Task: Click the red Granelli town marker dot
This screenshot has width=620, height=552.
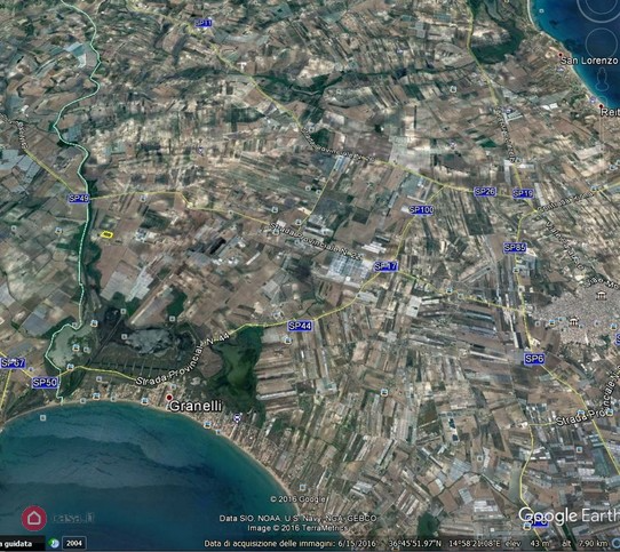Action: [x=169, y=397]
